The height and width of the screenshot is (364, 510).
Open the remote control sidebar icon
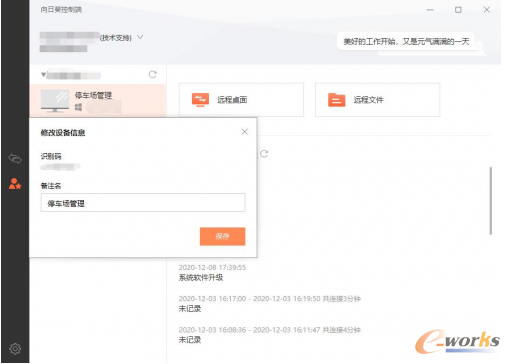point(15,159)
